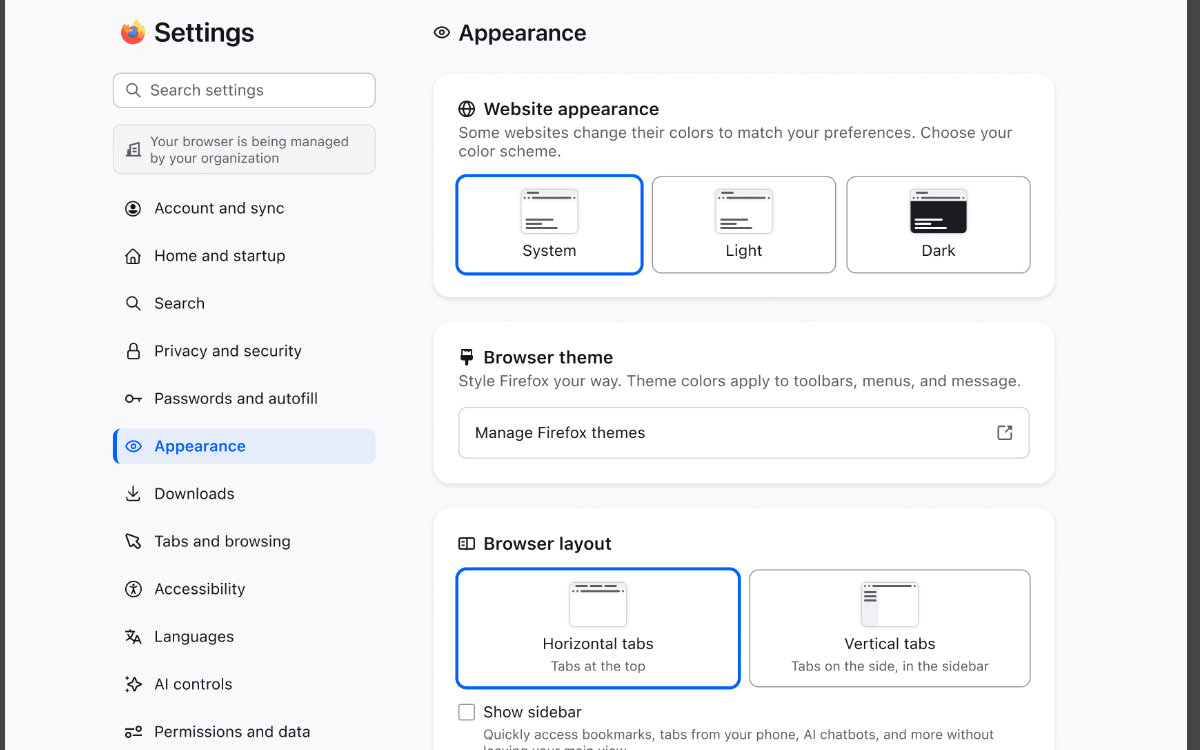Click the external link icon for themes
The width and height of the screenshot is (1200, 750).
coord(1004,433)
